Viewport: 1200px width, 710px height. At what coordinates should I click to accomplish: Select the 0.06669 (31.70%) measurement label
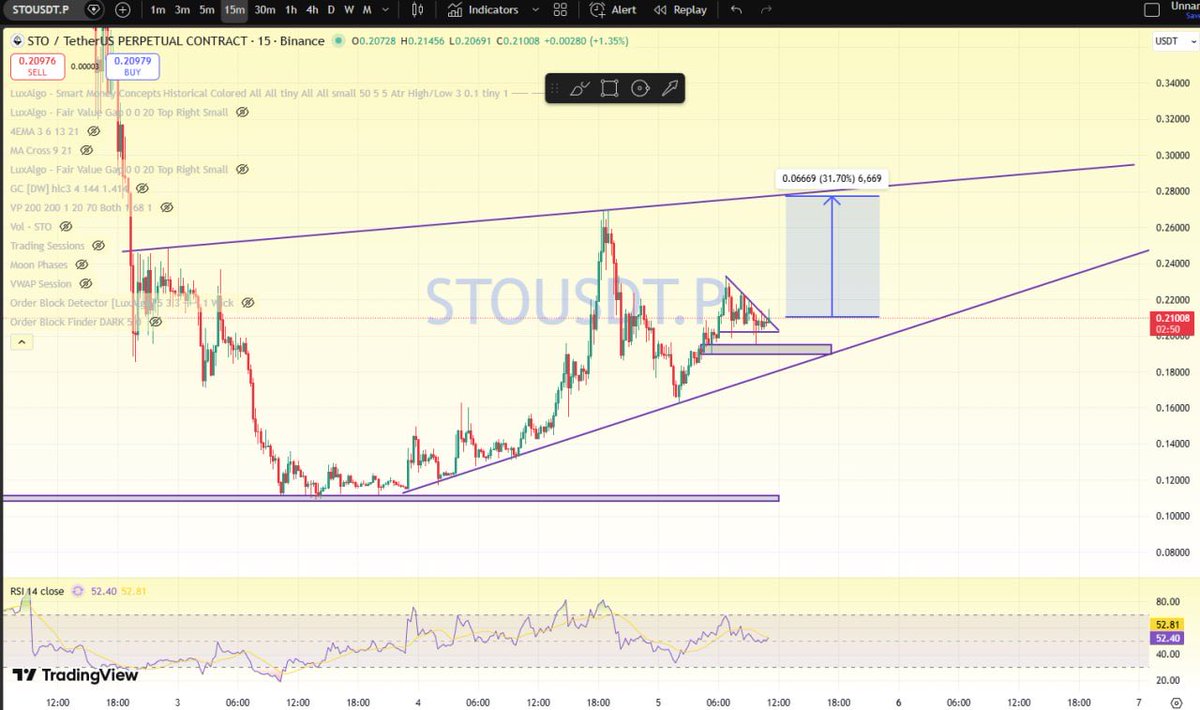click(831, 180)
